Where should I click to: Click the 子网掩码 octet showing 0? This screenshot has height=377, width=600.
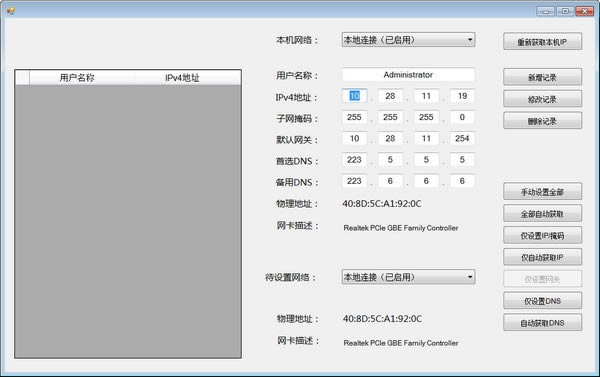pos(462,117)
